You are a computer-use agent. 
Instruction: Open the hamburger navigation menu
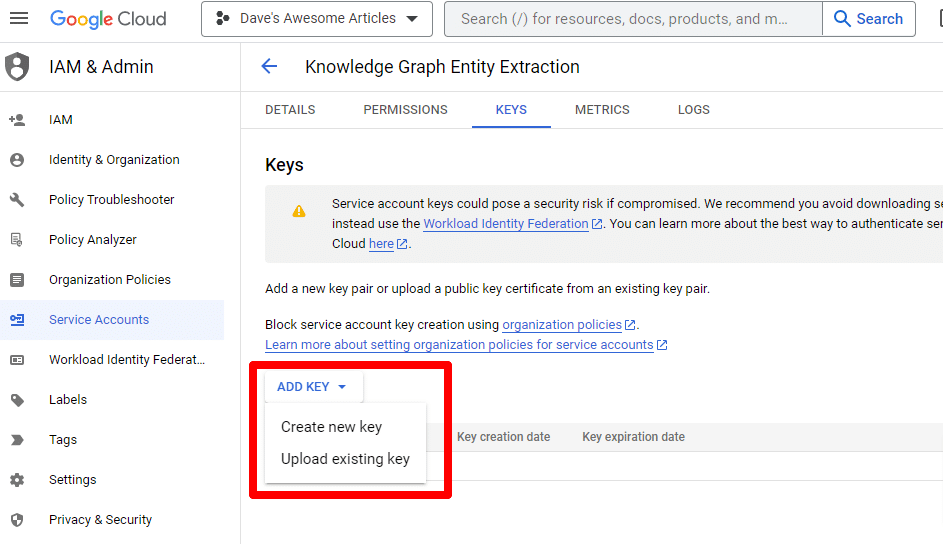[19, 19]
